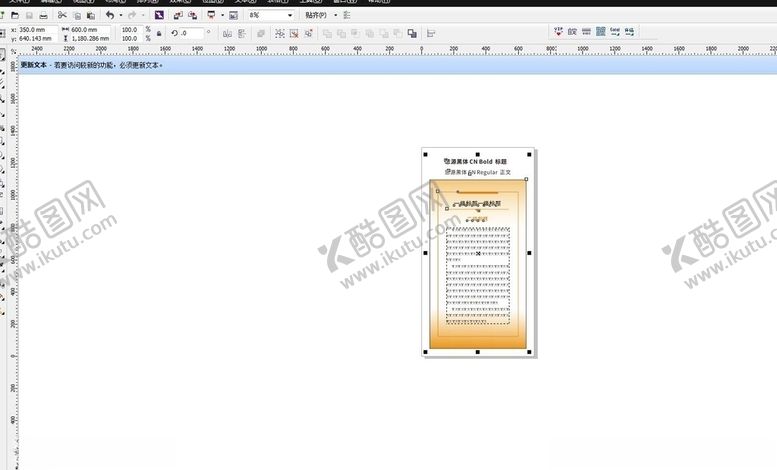The height and width of the screenshot is (470, 777).
Task: Click the Print icon in toolbar
Action: click(43, 16)
